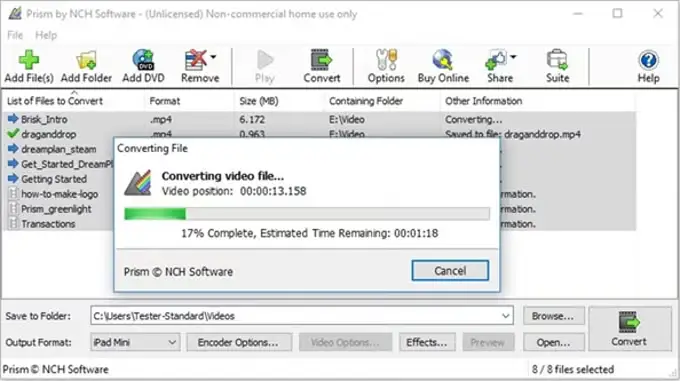Expand the Share dropdown arrow
The image size is (680, 381).
[513, 57]
